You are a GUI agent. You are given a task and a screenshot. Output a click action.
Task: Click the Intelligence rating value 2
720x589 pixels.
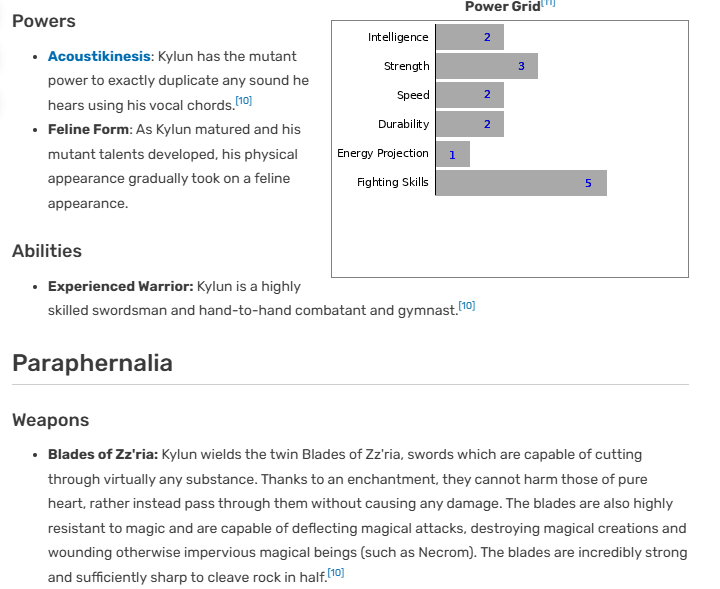coord(487,37)
